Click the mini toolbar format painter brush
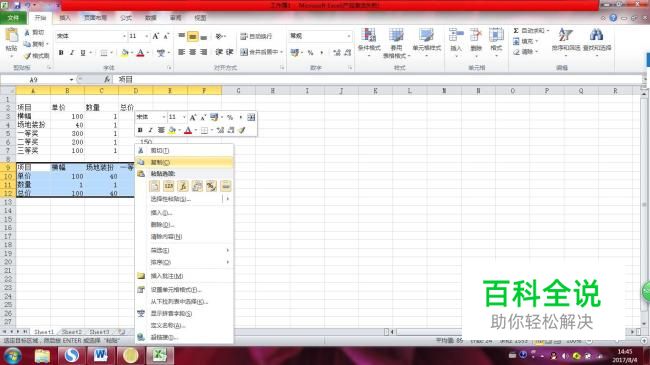650x365 pixels. pyautogui.click(x=242, y=130)
